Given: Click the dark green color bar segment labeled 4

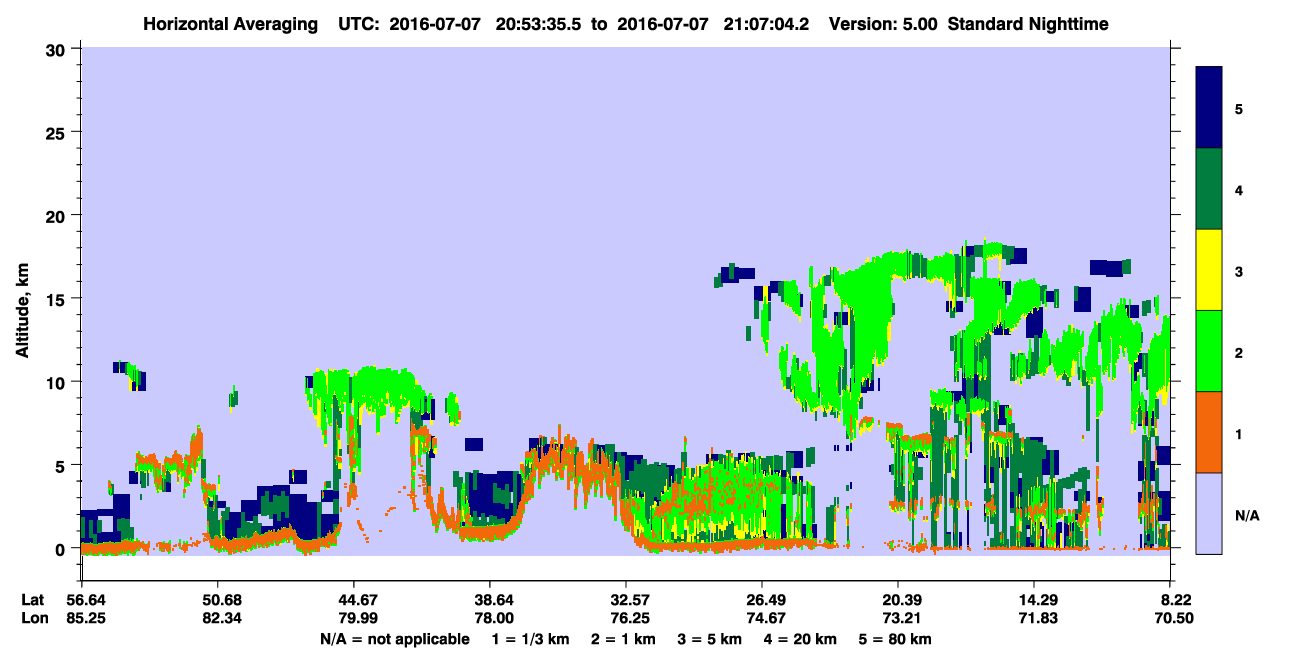Looking at the screenshot, I should (x=1209, y=189).
